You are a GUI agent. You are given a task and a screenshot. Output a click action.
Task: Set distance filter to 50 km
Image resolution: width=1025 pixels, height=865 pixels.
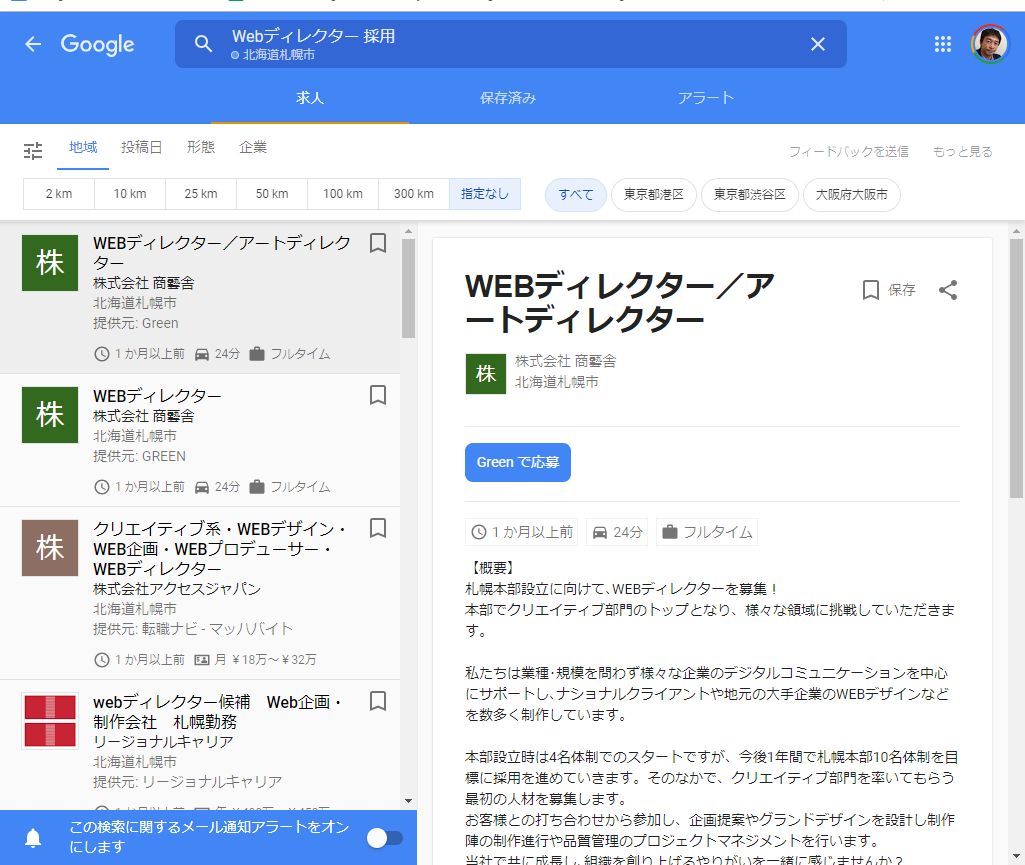click(272, 194)
